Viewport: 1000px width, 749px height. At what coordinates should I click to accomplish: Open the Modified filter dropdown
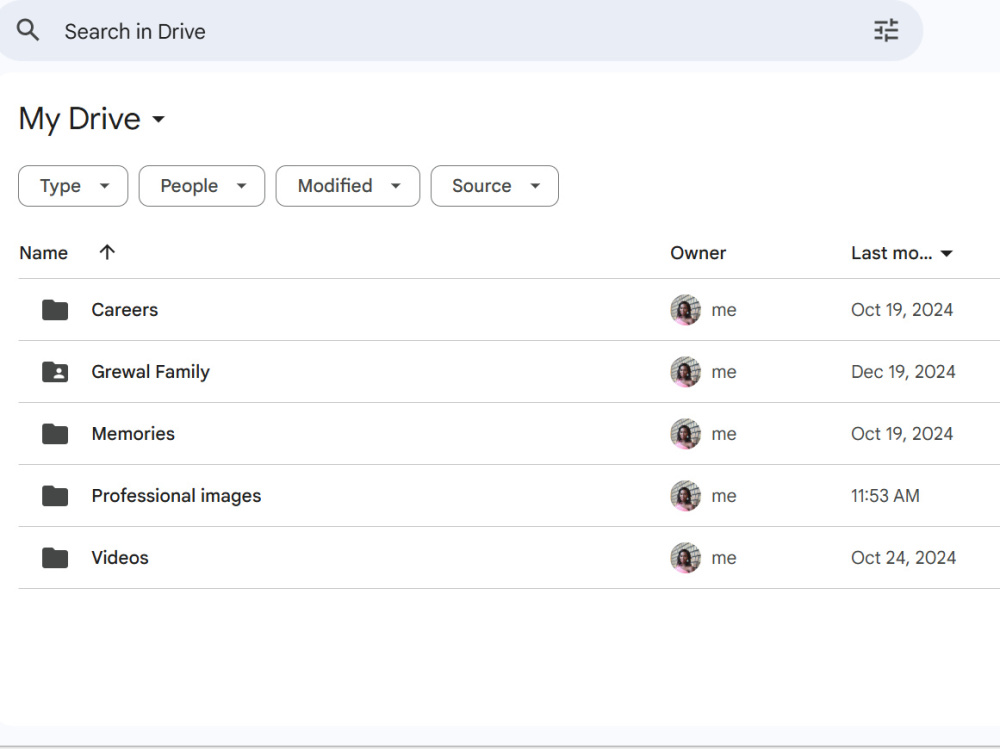click(x=348, y=186)
